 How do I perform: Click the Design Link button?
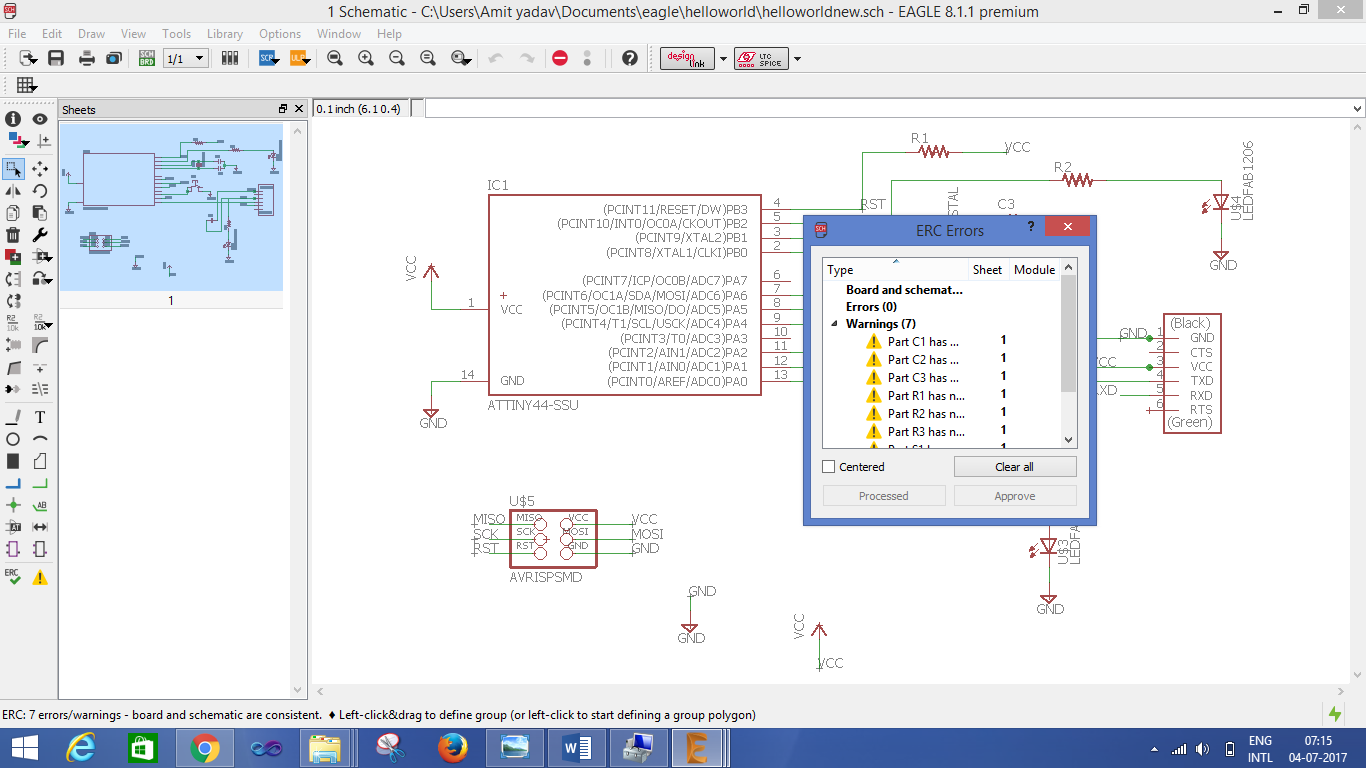click(687, 58)
